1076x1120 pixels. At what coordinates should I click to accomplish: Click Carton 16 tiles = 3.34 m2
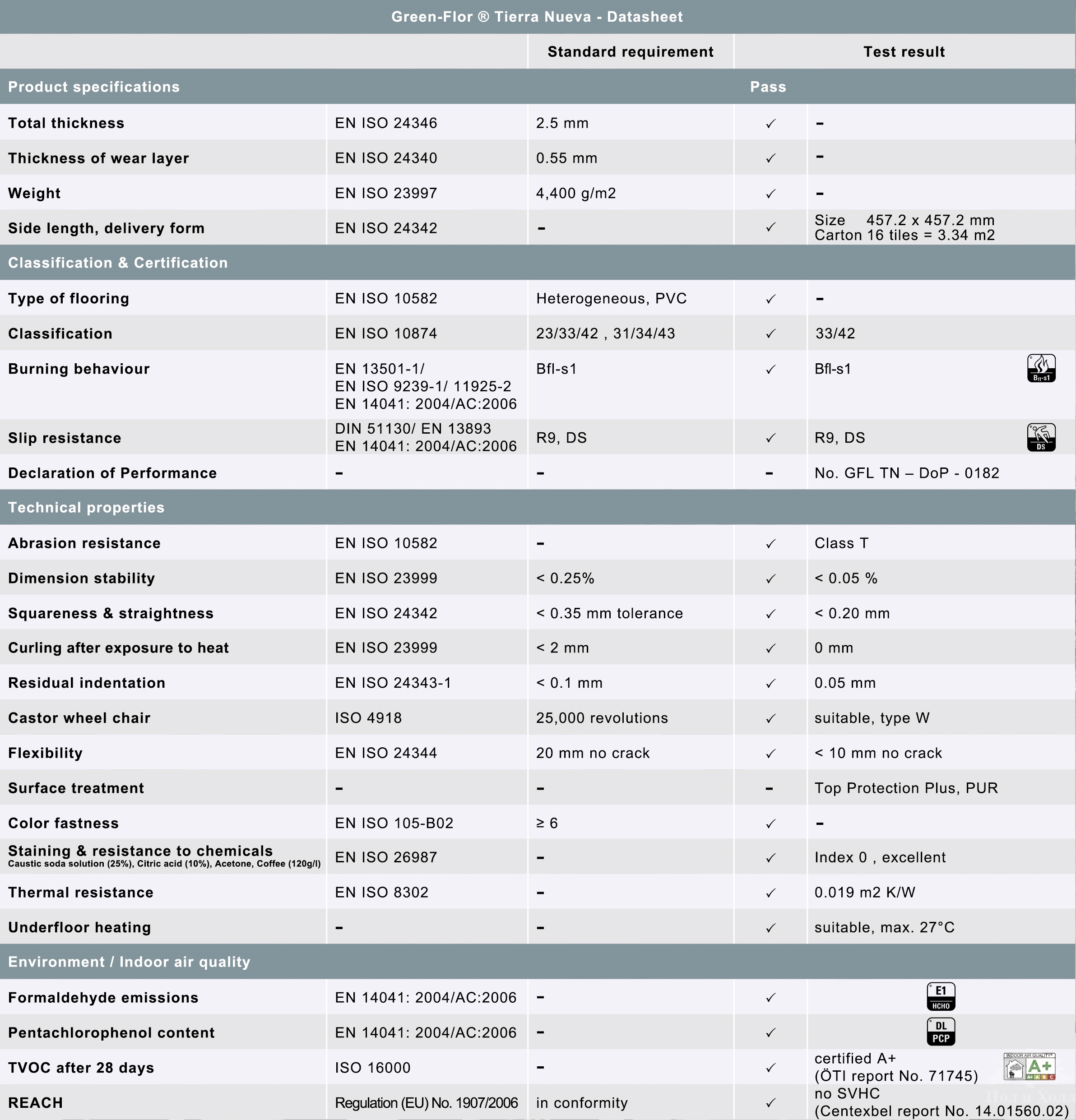(904, 235)
